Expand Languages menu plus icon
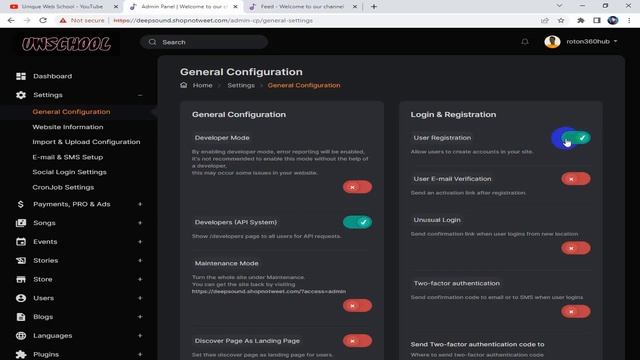The width and height of the screenshot is (640, 360). 140,336
